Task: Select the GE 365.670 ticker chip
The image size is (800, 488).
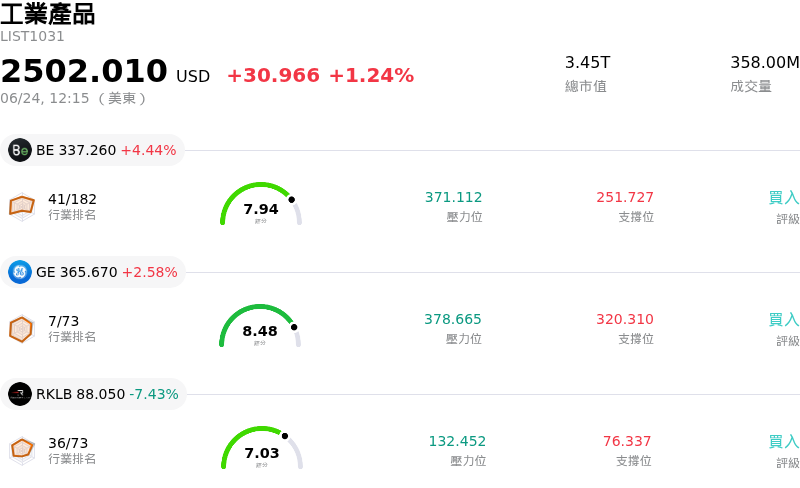Action: point(93,272)
